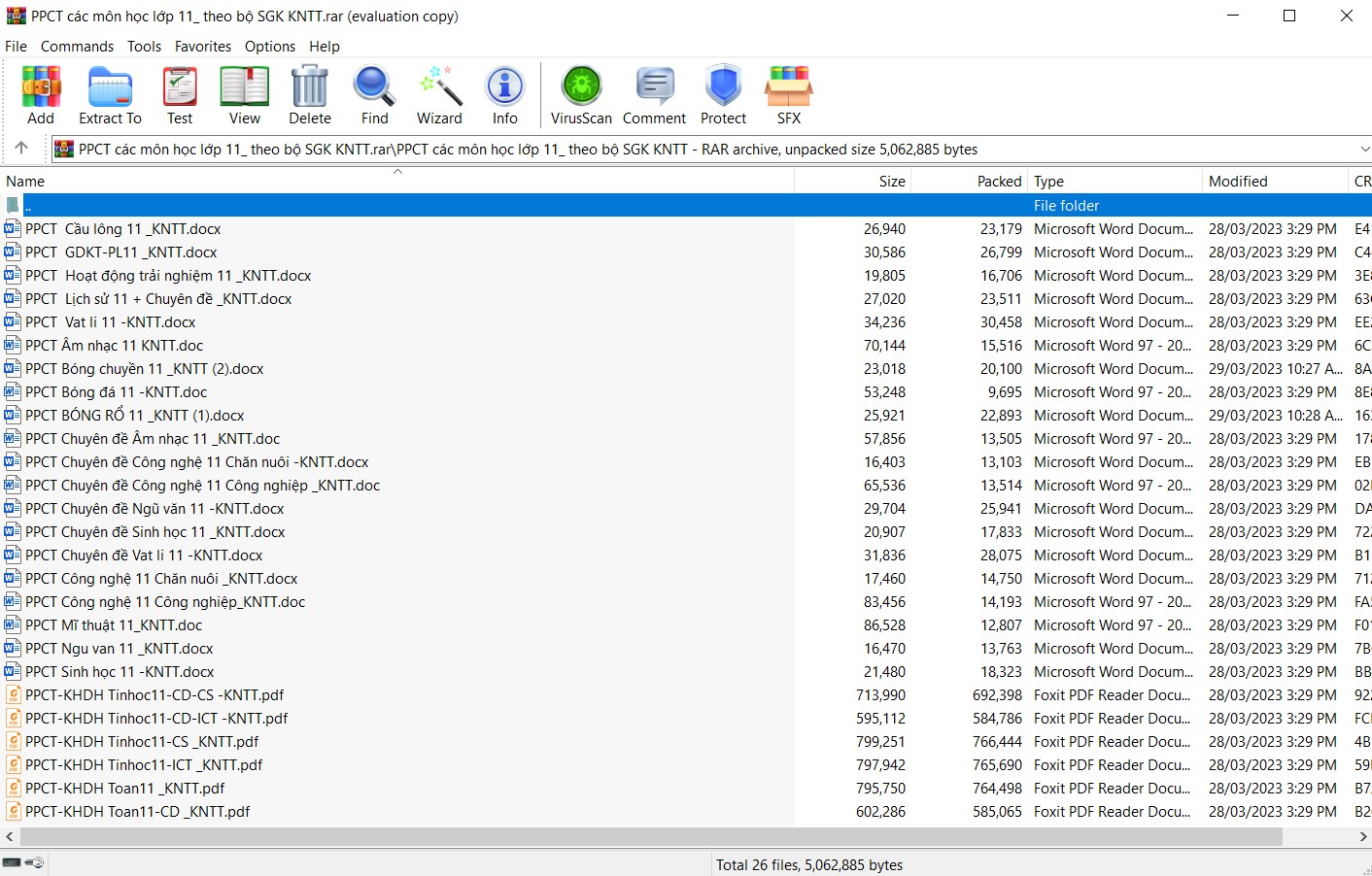Screen dimensions: 1372x876
Task: Click the horizontal scrollbar right arrow
Action: pos(1363,837)
